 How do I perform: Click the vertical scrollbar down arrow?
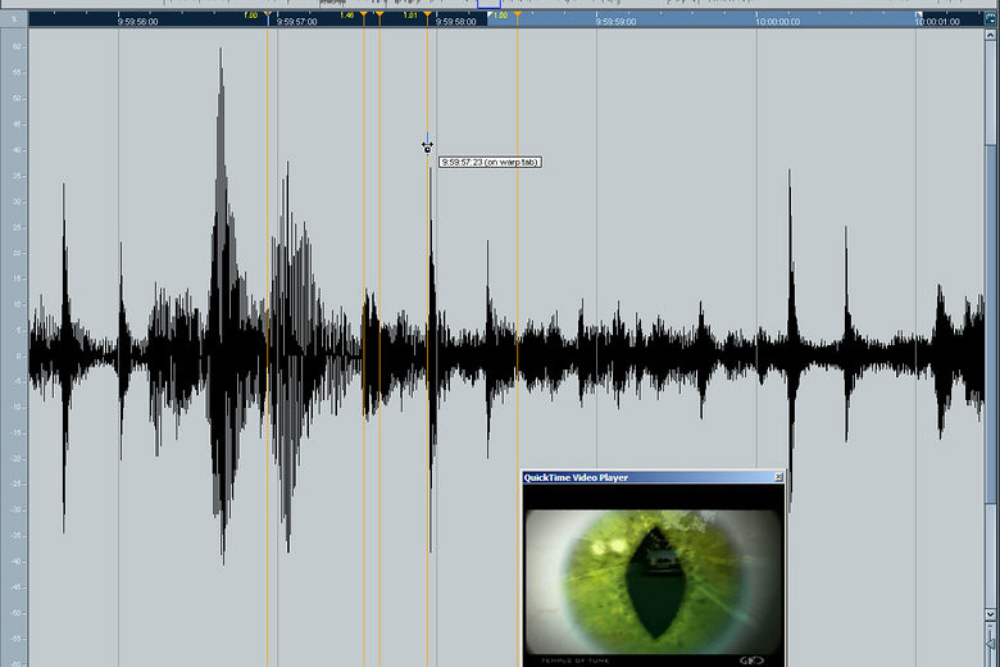point(990,614)
